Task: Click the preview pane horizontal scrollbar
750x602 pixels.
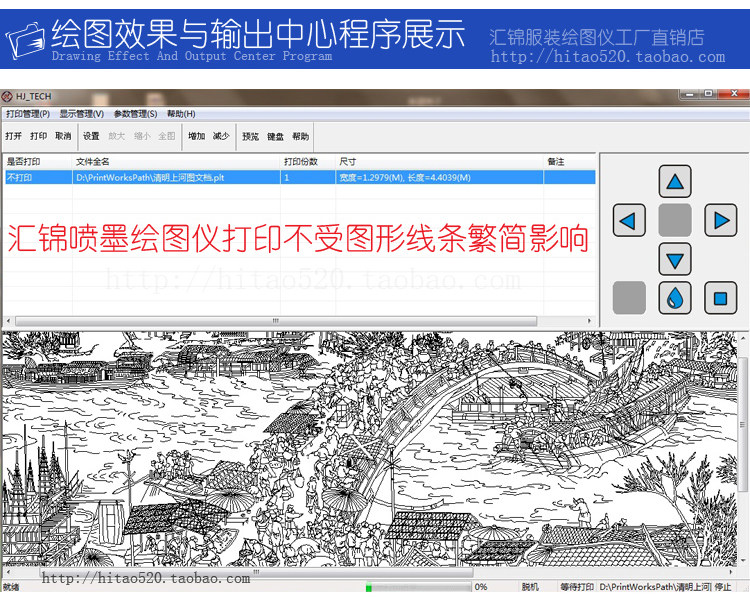Action: pos(256,571)
